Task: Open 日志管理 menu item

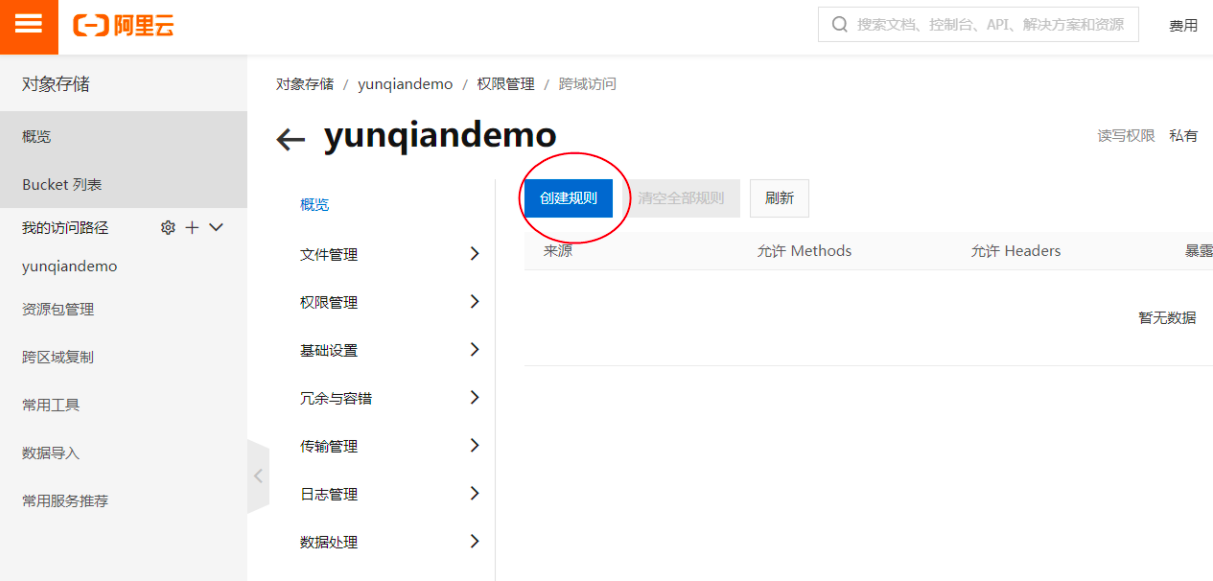Action: pyautogui.click(x=329, y=495)
